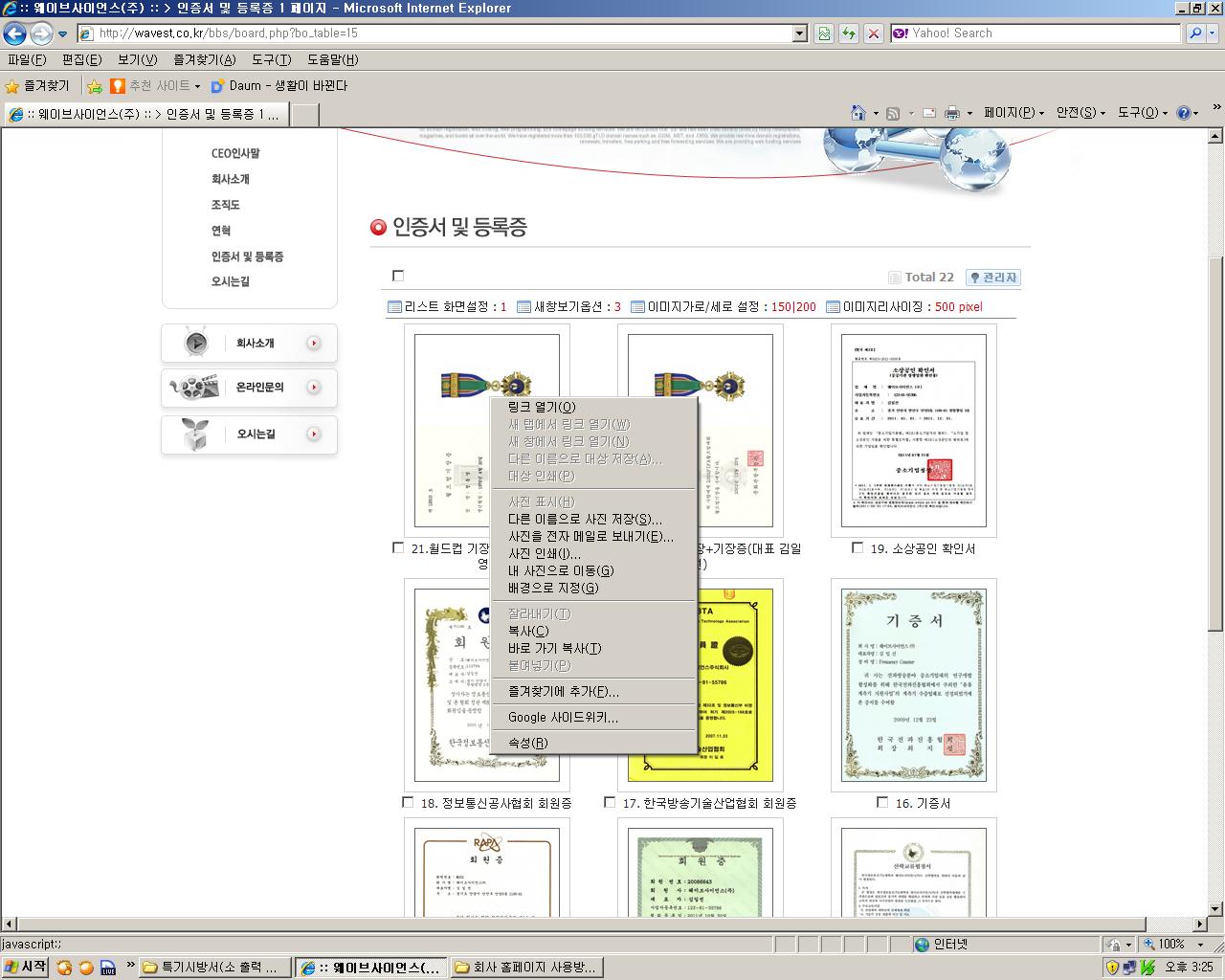Viewport: 1225px width, 980px height.
Task: Check the box for 19. 소상공인 확인서
Action: click(857, 548)
